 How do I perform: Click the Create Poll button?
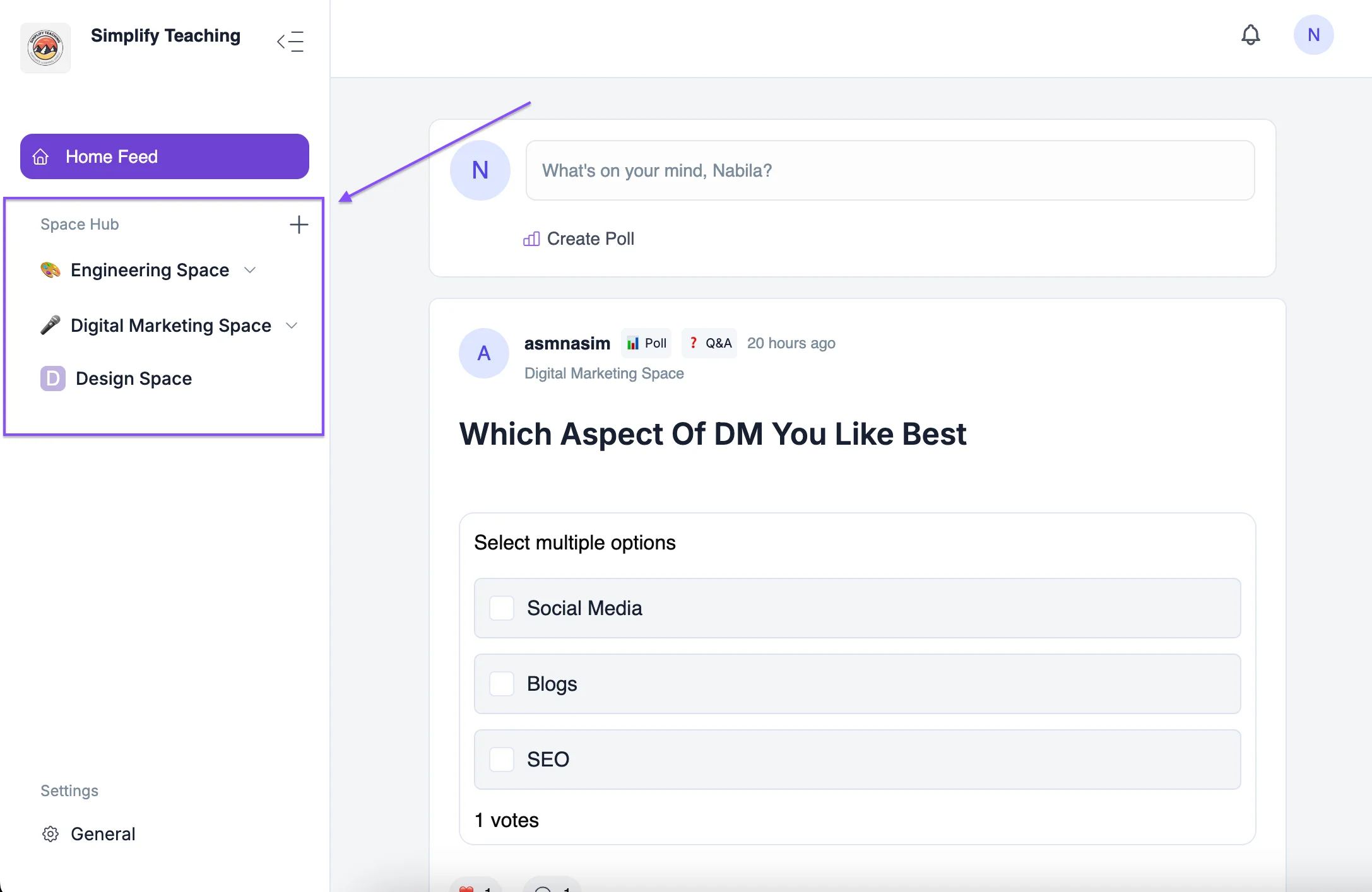coord(590,239)
